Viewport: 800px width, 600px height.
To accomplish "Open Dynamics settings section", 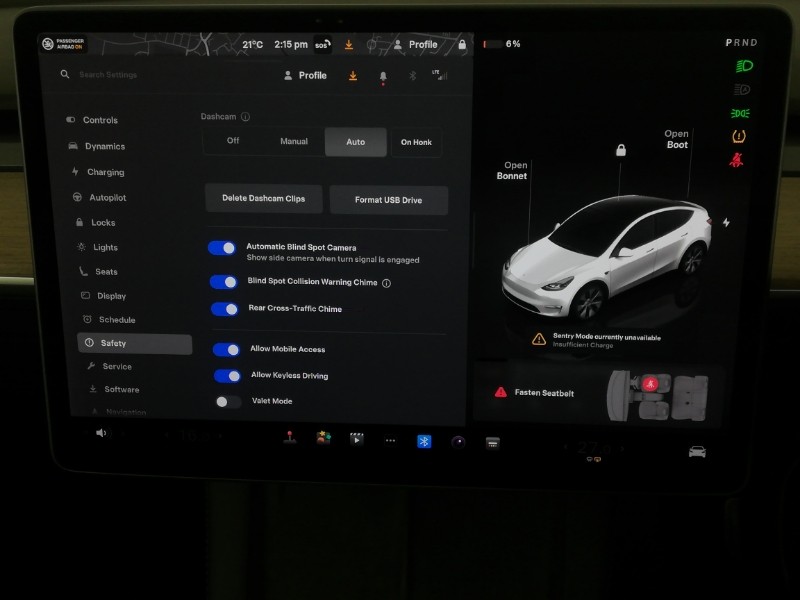I will 96,146.
